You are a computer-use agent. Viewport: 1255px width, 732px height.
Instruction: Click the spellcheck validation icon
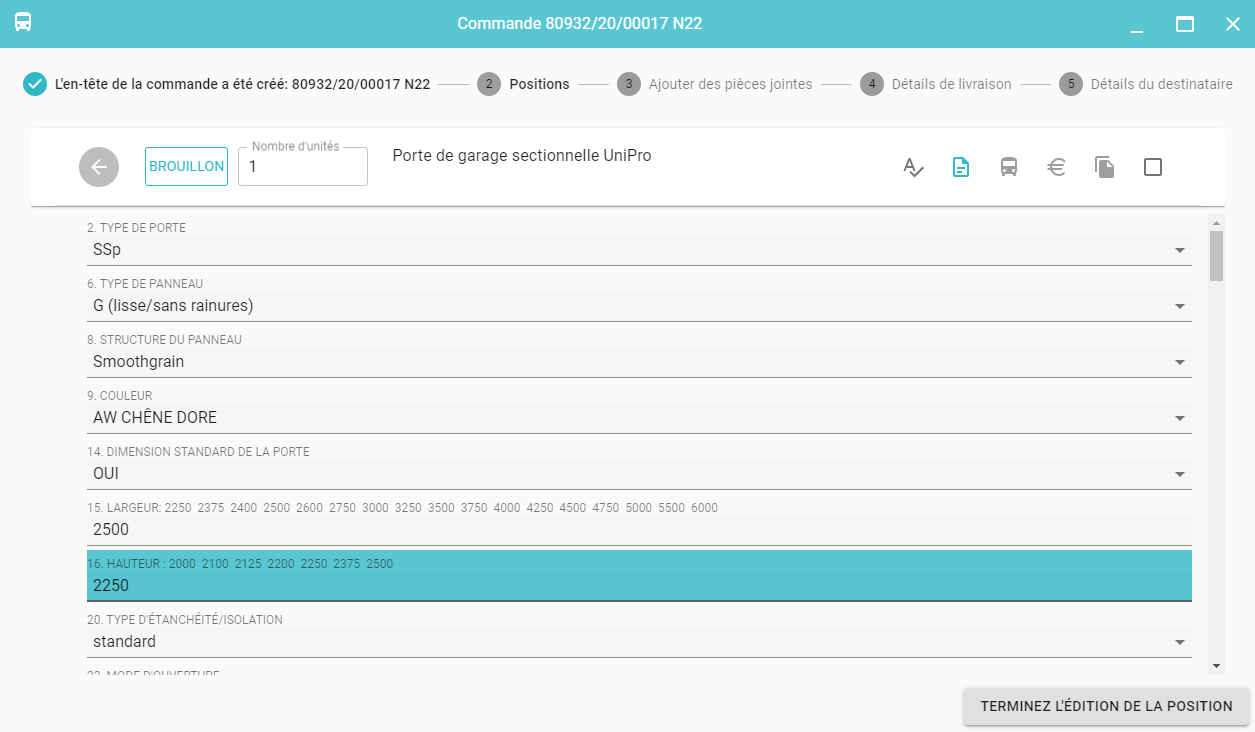(x=913, y=167)
